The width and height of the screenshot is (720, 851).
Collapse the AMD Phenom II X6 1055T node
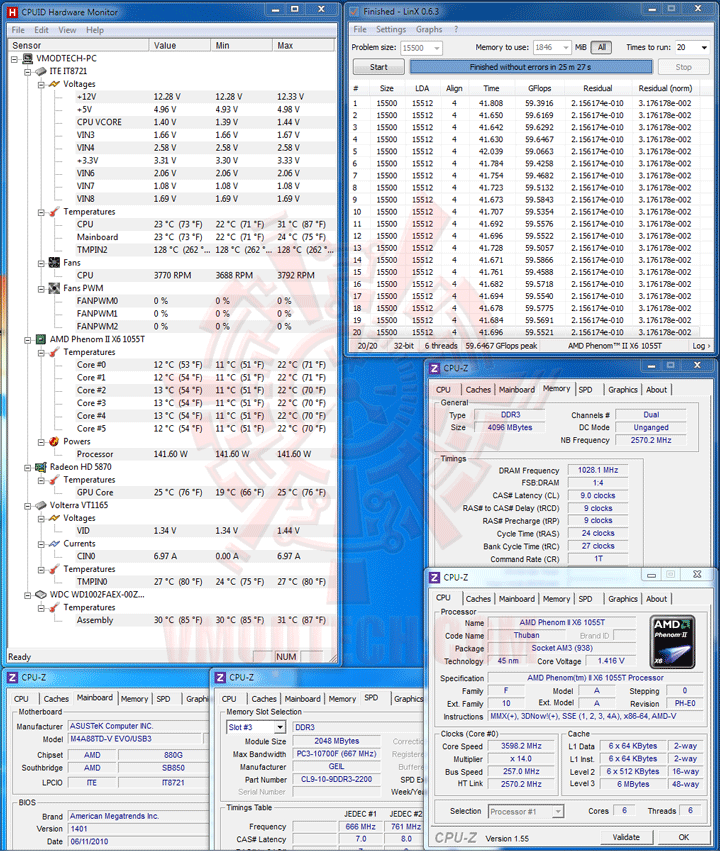[x=28, y=340]
